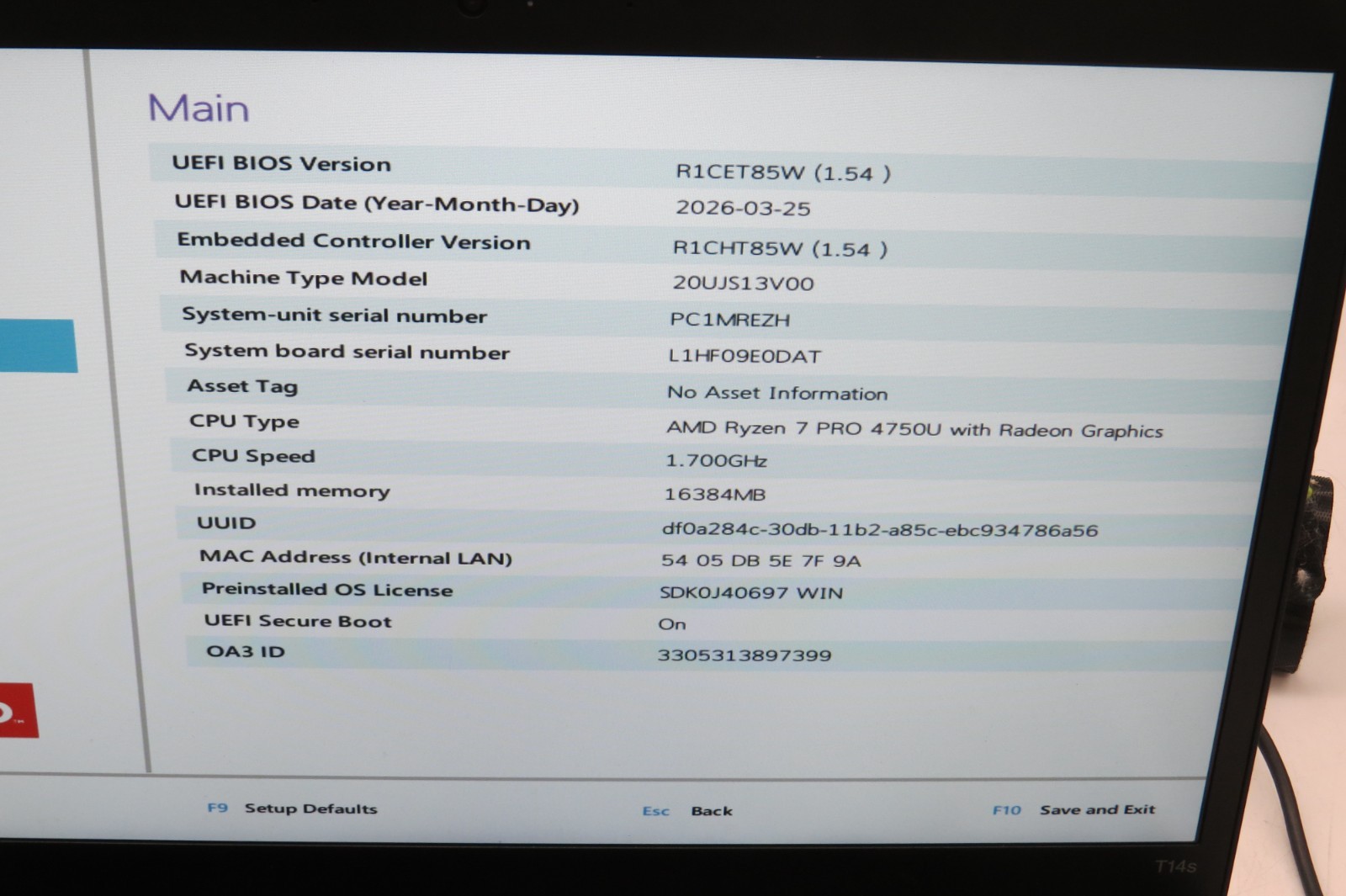Click the AMD Ryzen 7 PRO 4750U value
Viewport: 1346px width, 896px height.
[914, 429]
